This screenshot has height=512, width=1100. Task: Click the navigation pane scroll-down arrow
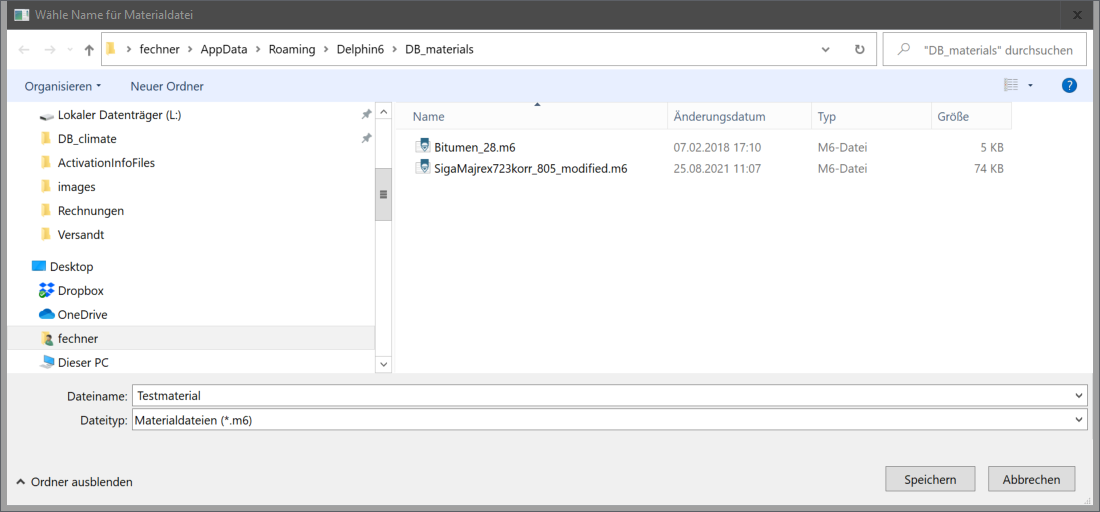tap(383, 364)
